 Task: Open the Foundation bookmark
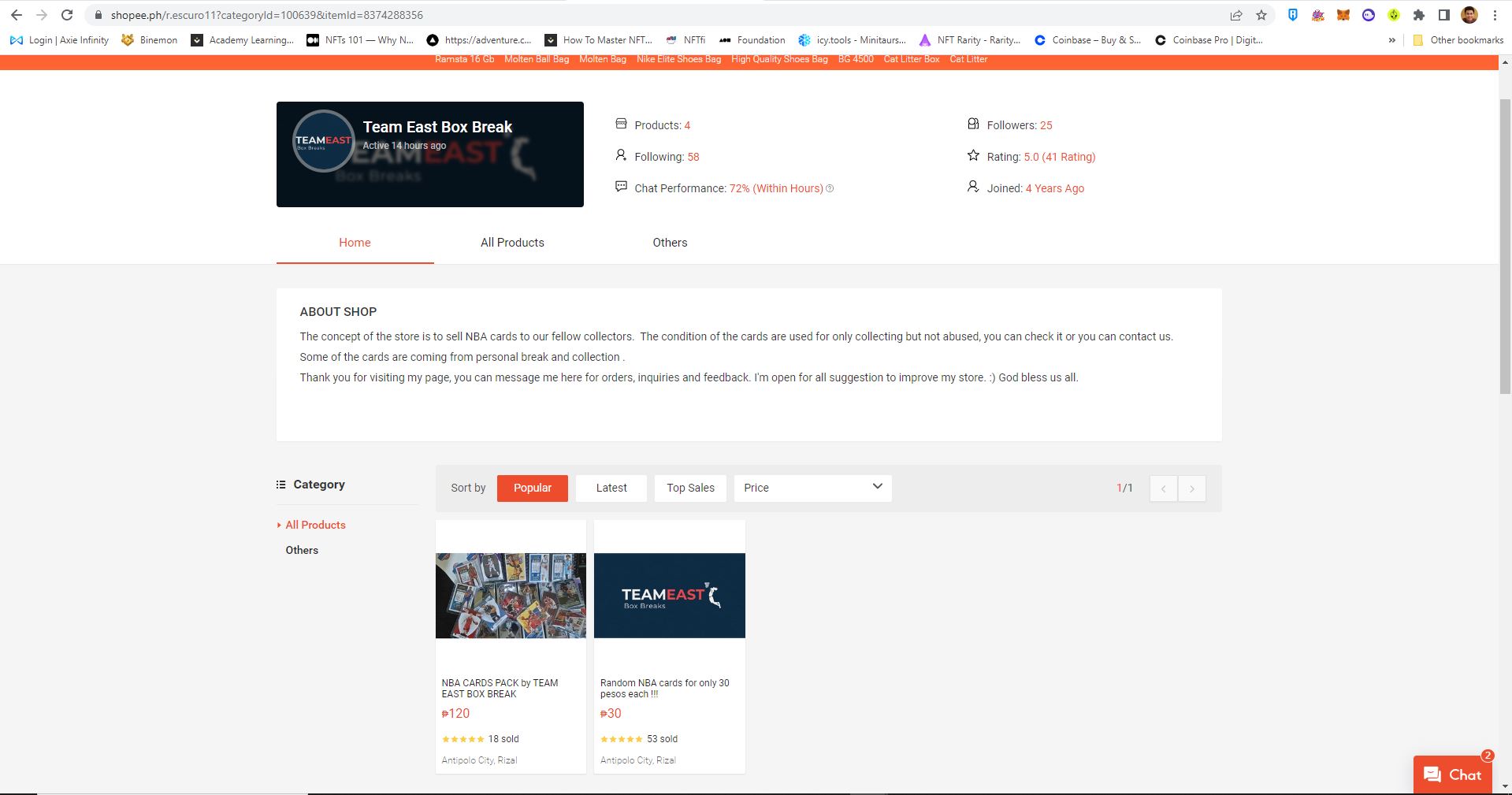[x=752, y=40]
